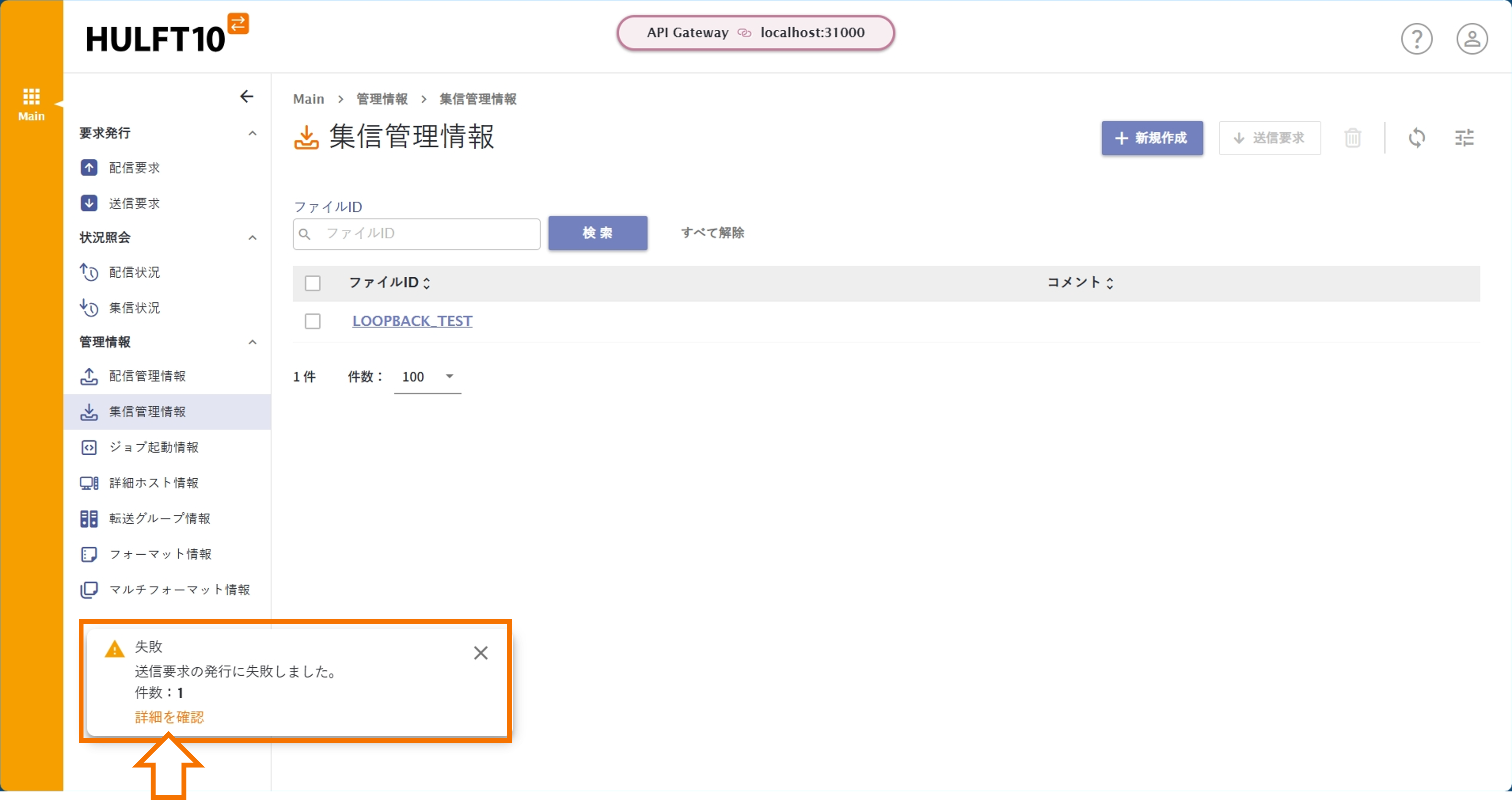The image size is (1512, 800).
Task: Check the LOOPBACK_TEST row checkbox
Action: pyautogui.click(x=313, y=321)
